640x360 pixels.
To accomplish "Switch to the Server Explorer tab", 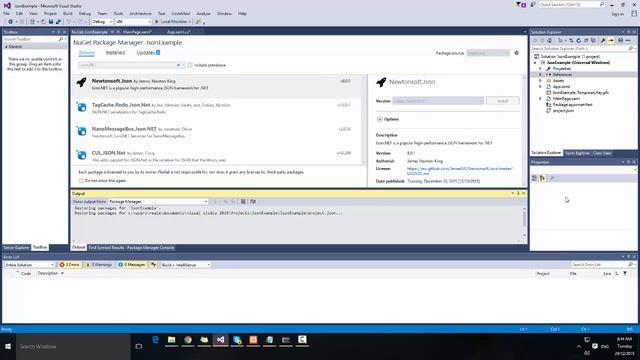I will pyautogui.click(x=16, y=247).
